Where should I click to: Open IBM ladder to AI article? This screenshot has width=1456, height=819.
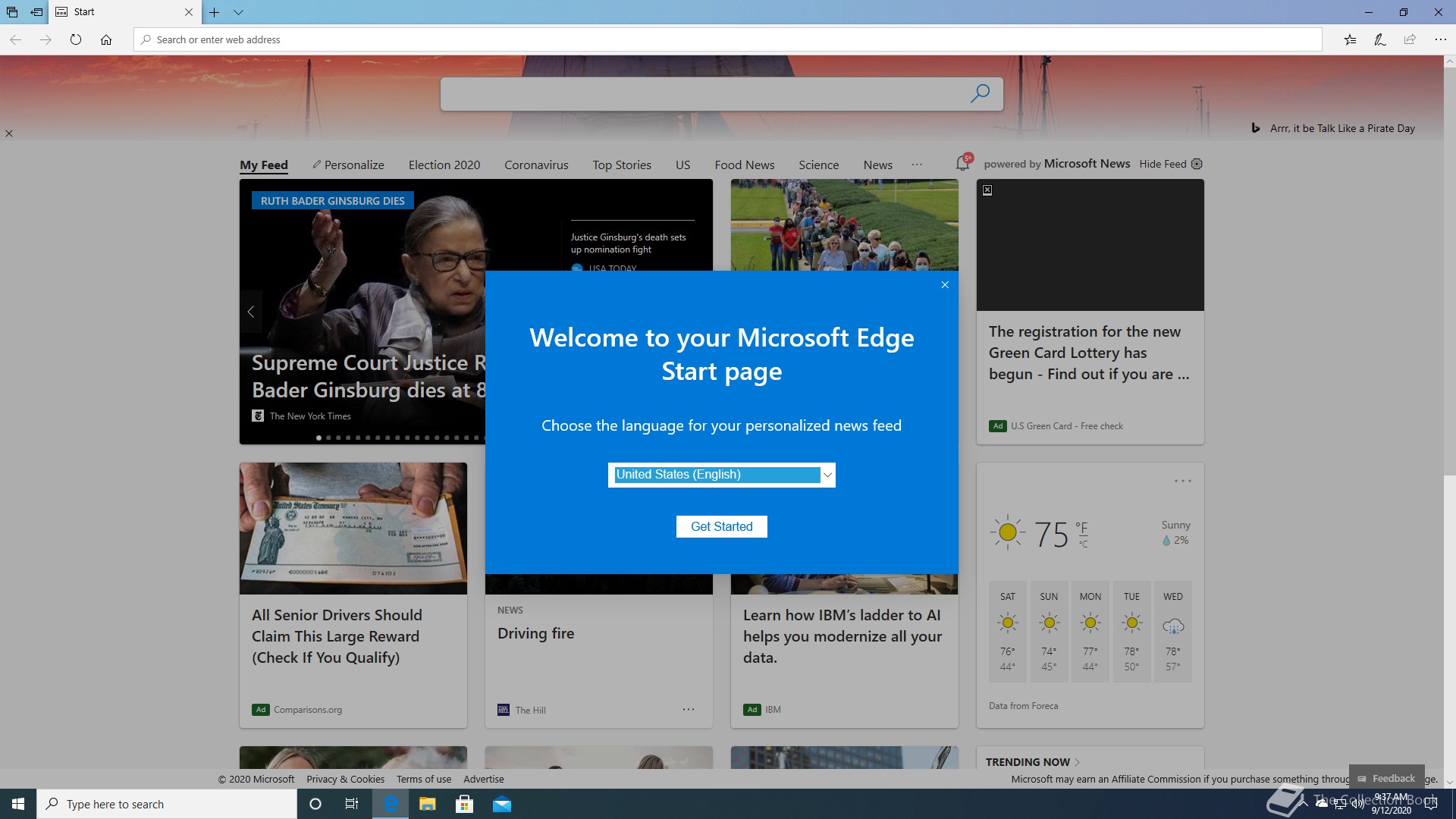[x=843, y=636]
